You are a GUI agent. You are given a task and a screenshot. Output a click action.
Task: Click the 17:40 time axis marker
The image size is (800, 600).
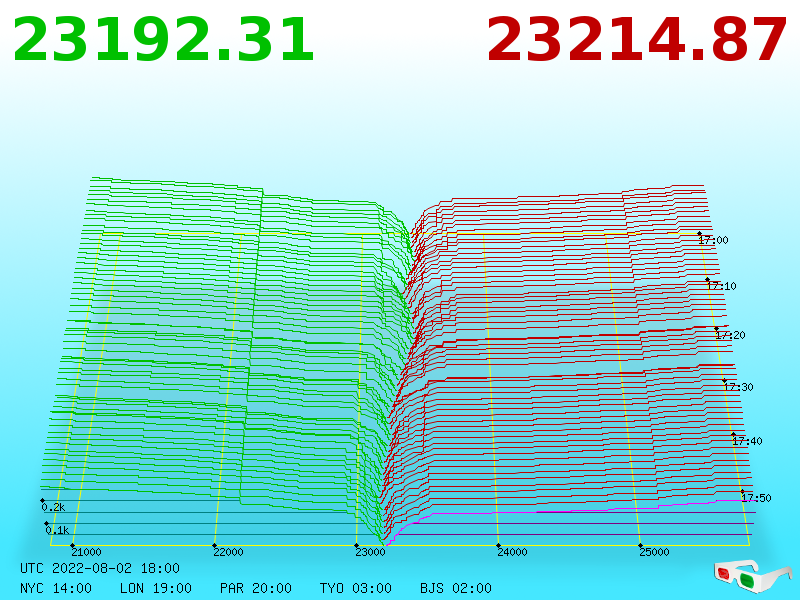click(747, 441)
